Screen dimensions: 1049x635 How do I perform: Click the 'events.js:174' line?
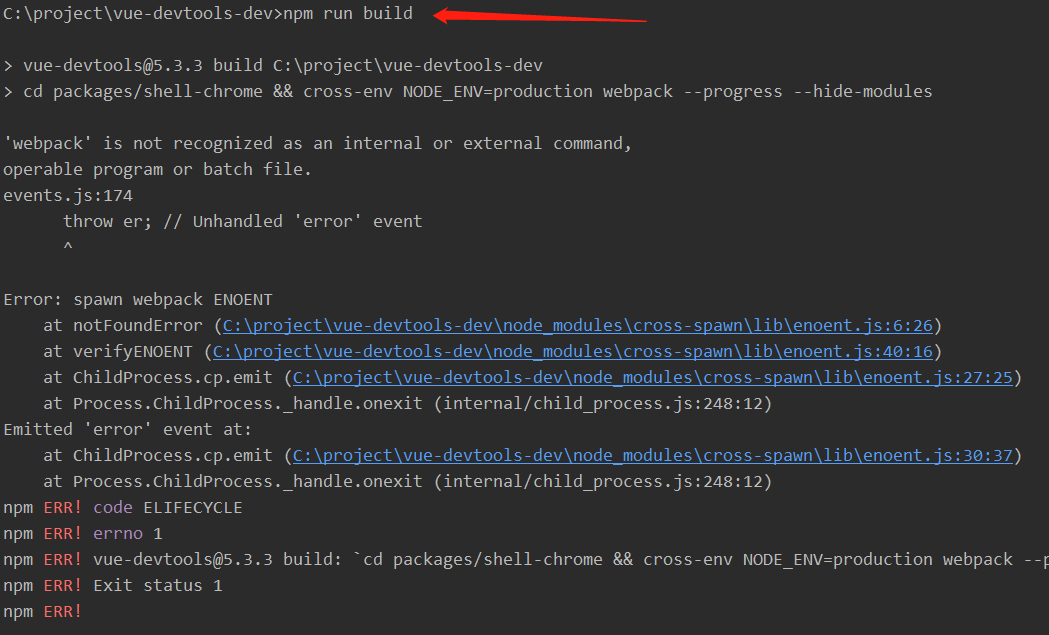(68, 196)
